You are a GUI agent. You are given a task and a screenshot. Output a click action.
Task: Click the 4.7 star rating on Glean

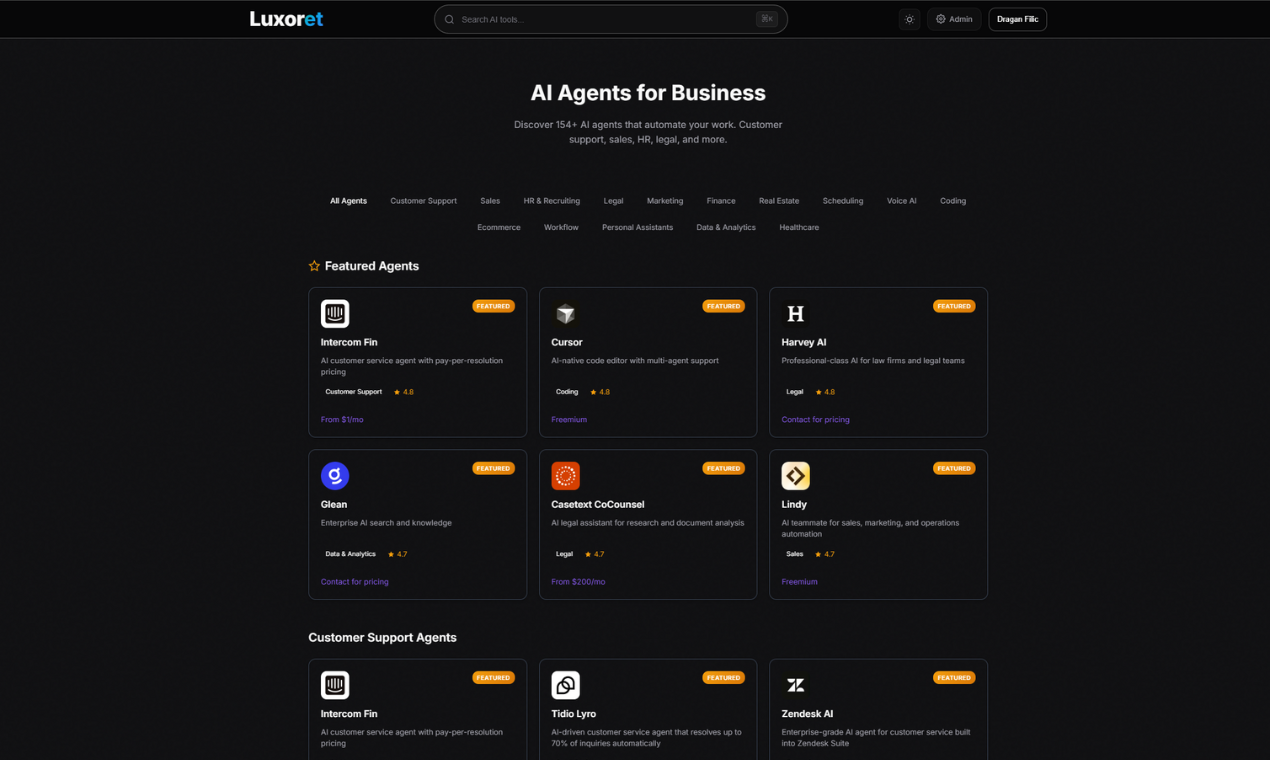[x=397, y=554]
